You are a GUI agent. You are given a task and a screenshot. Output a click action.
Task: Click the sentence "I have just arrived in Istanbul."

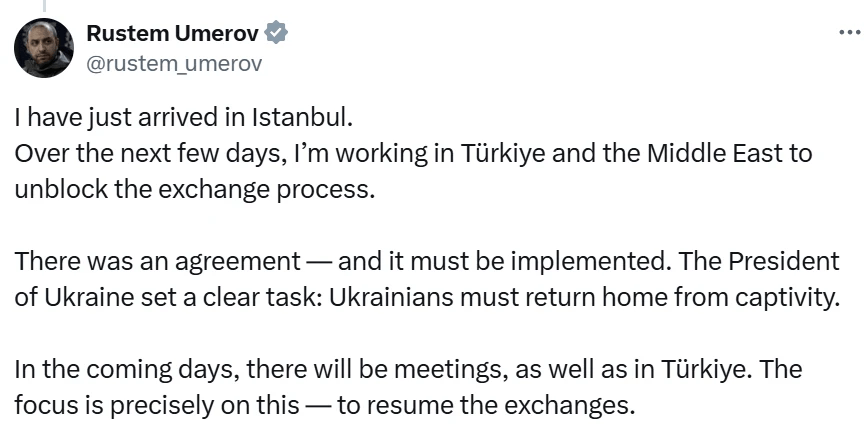point(184,117)
